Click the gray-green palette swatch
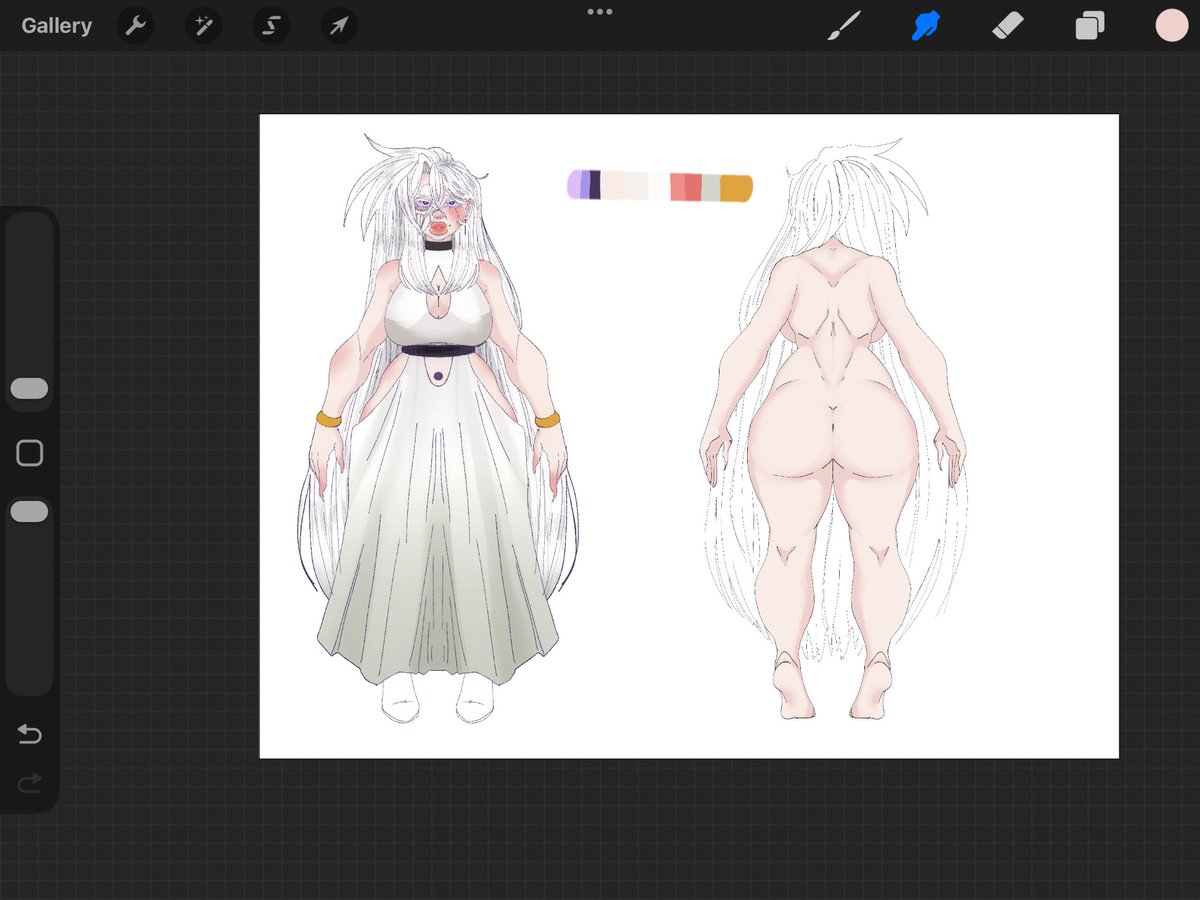Viewport: 1200px width, 900px height. click(x=711, y=188)
